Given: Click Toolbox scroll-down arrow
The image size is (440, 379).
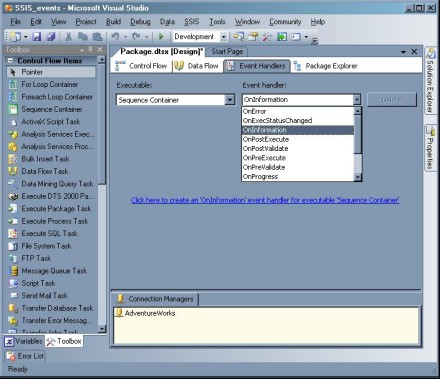Looking at the screenshot, I should pyautogui.click(x=102, y=329).
